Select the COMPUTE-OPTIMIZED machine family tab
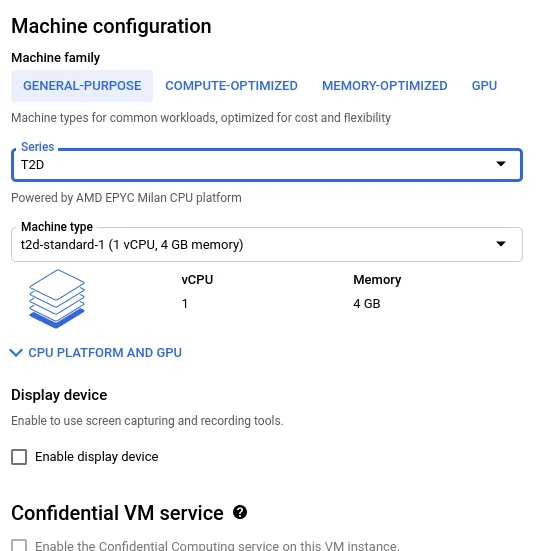The image size is (546, 551). 232,86
